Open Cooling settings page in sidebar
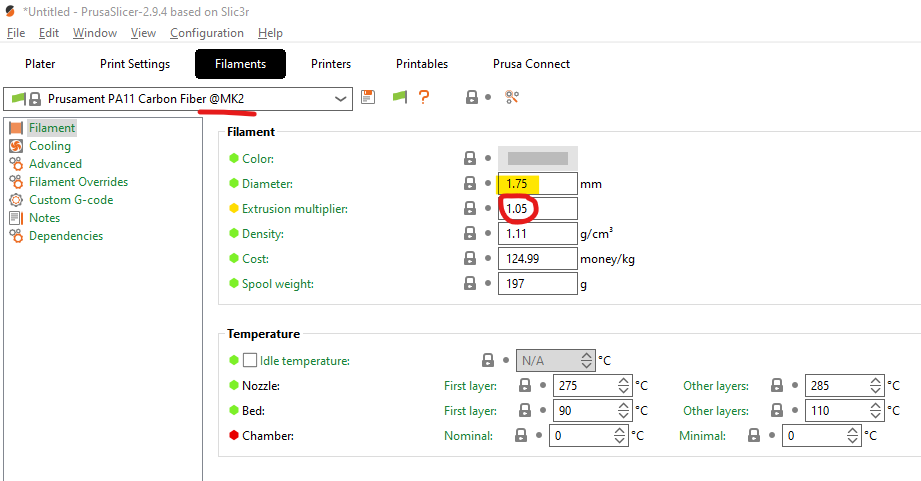The width and height of the screenshot is (921, 481). (49, 146)
